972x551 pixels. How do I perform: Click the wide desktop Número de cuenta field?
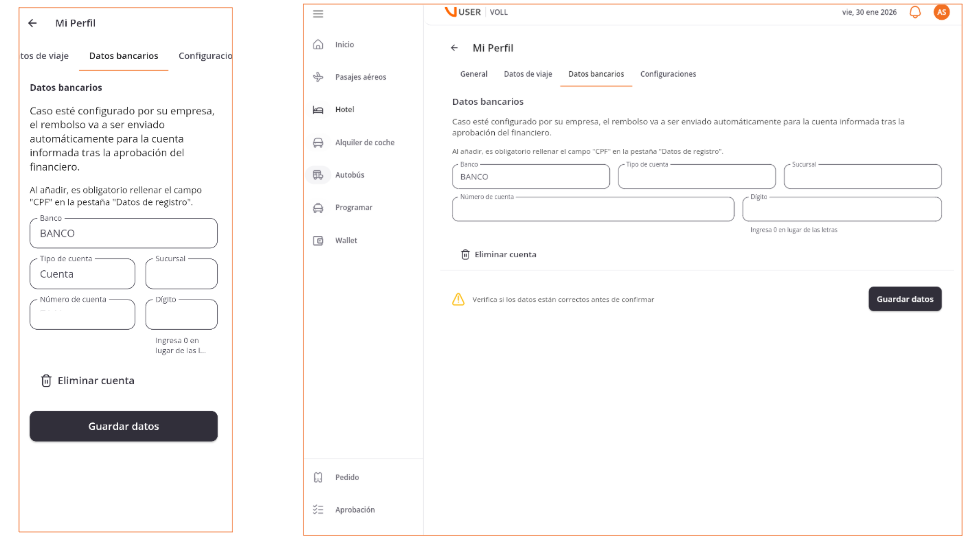(x=592, y=209)
